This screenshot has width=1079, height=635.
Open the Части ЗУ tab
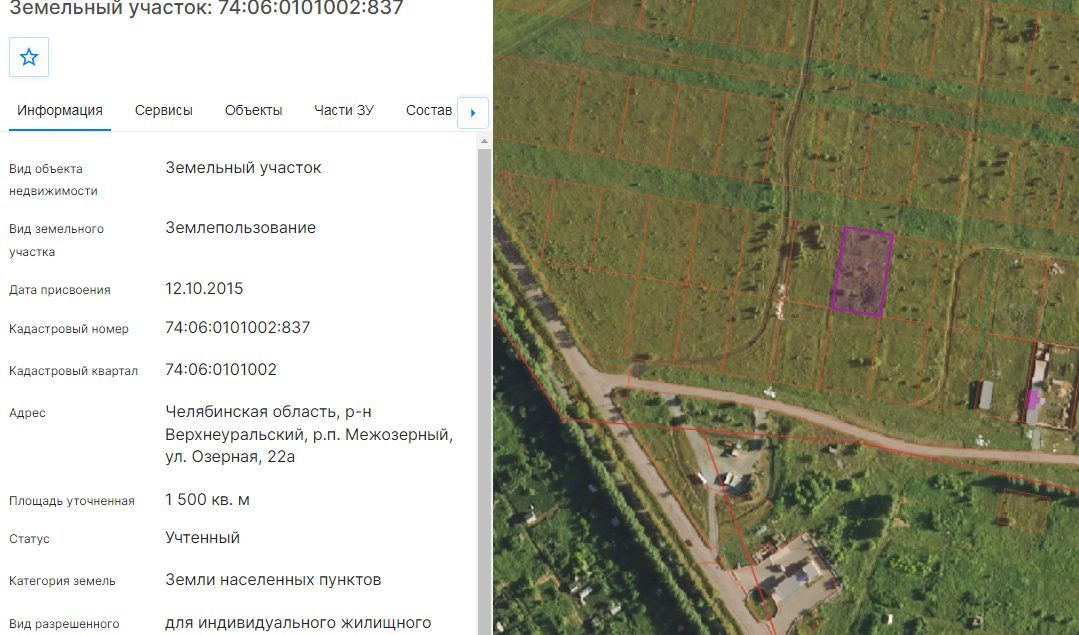click(x=344, y=110)
